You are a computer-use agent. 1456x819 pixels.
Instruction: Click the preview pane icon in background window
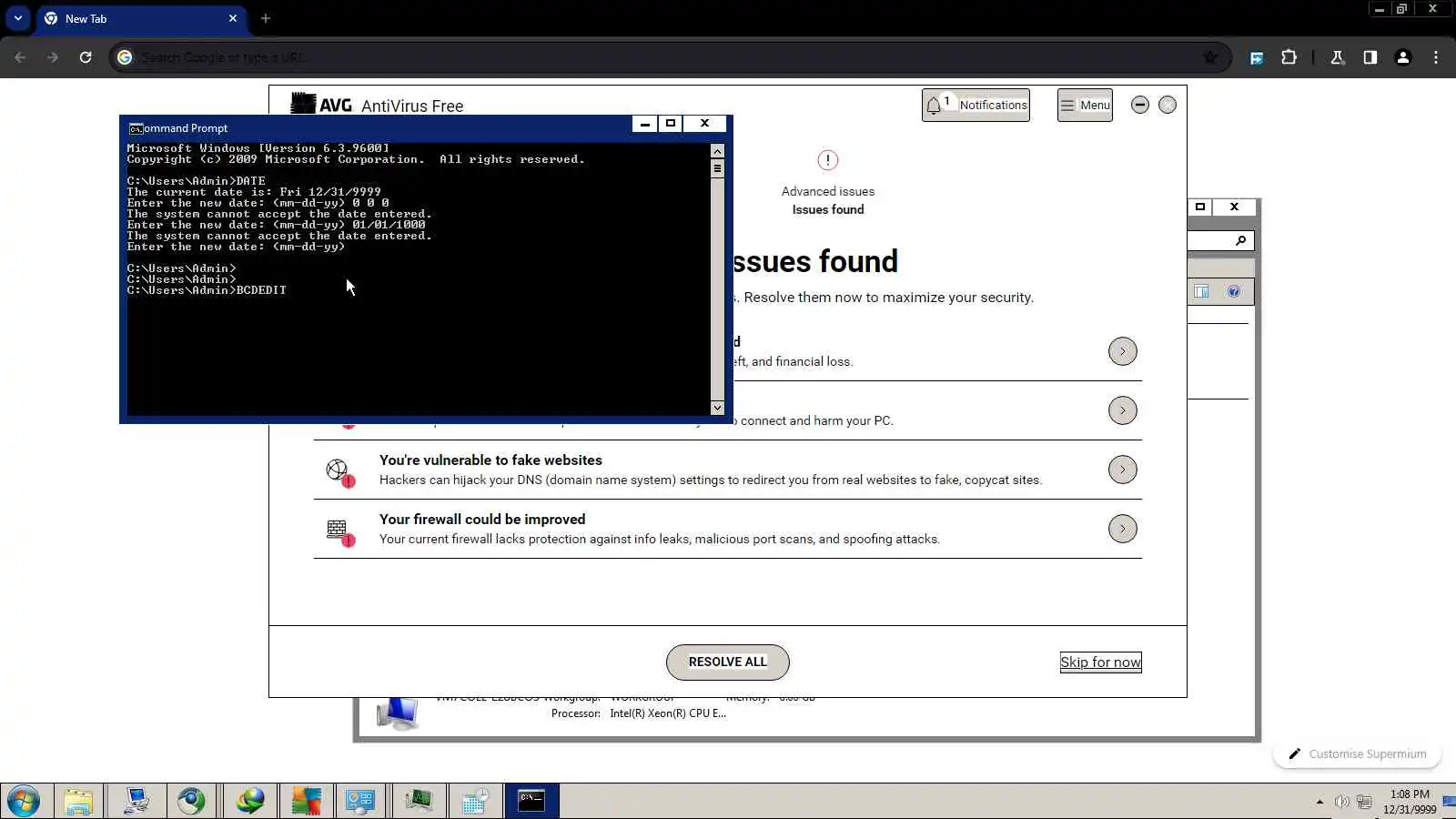tap(1201, 291)
